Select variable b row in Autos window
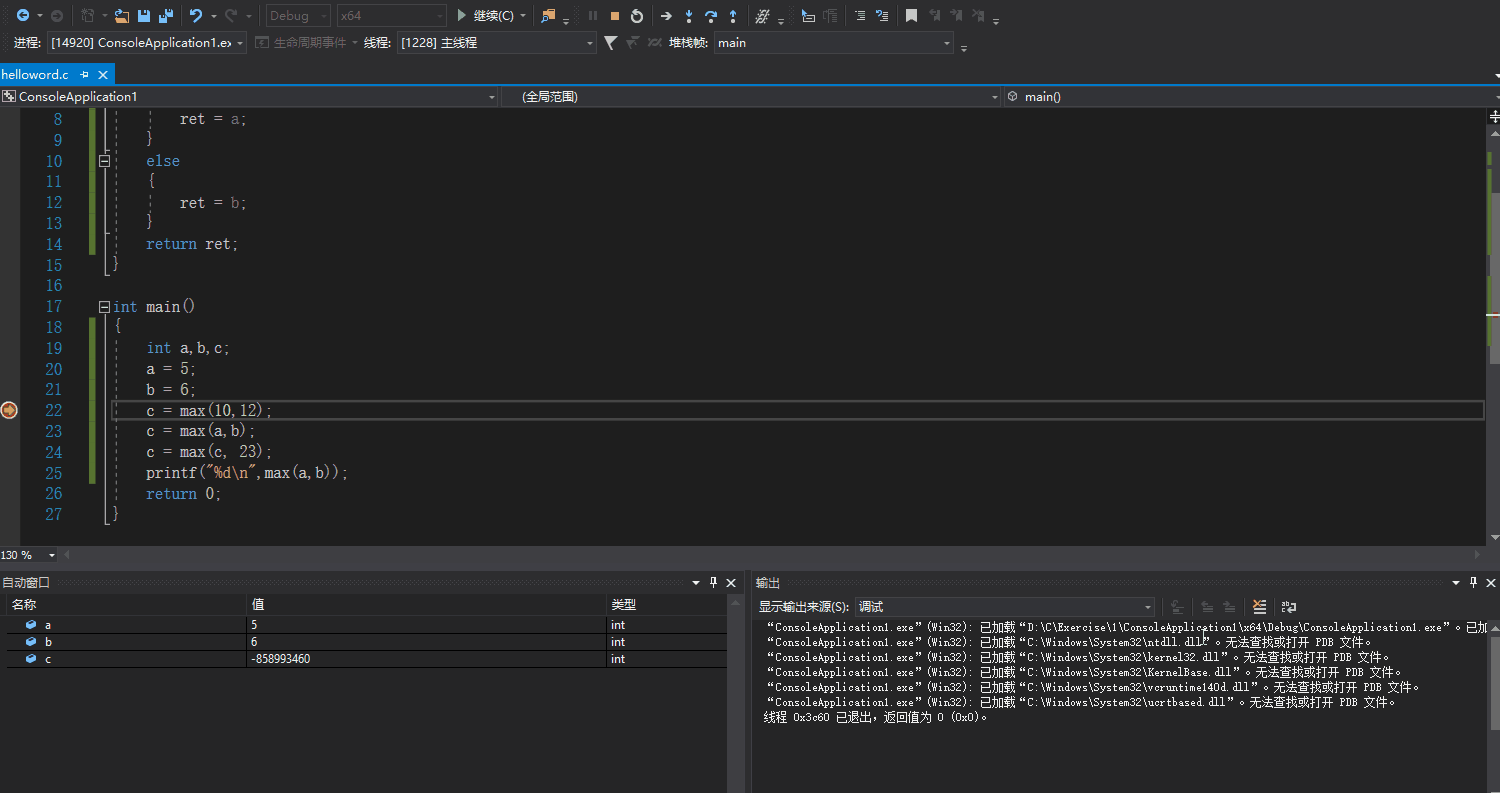This screenshot has height=793, width=1500. [366, 642]
